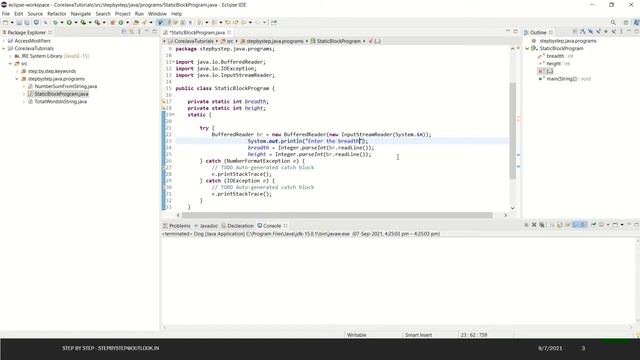Open the Debug icon dropdown arrow
640x360 pixels.
tap(62, 22)
